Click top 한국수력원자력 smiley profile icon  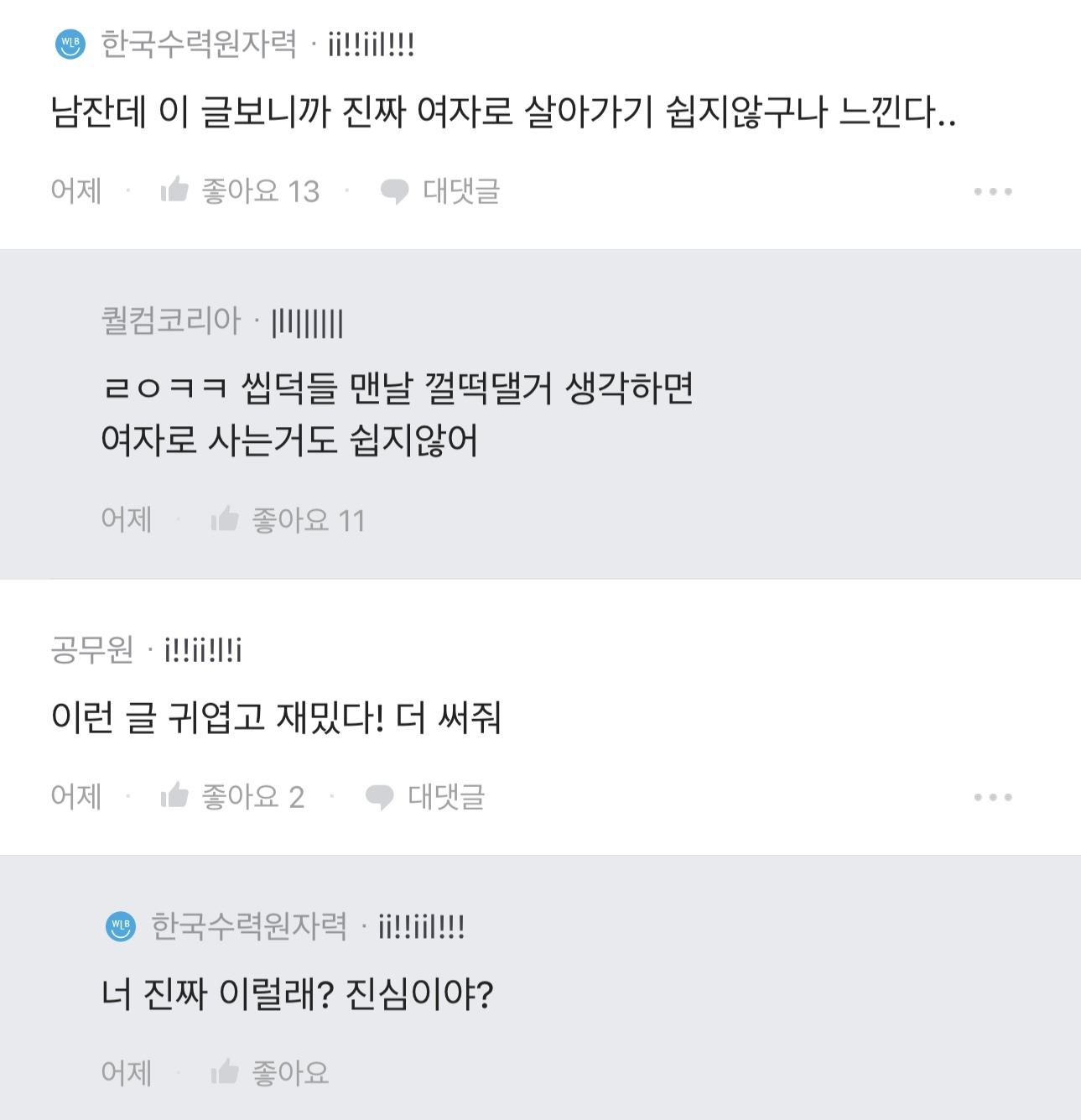[x=70, y=44]
